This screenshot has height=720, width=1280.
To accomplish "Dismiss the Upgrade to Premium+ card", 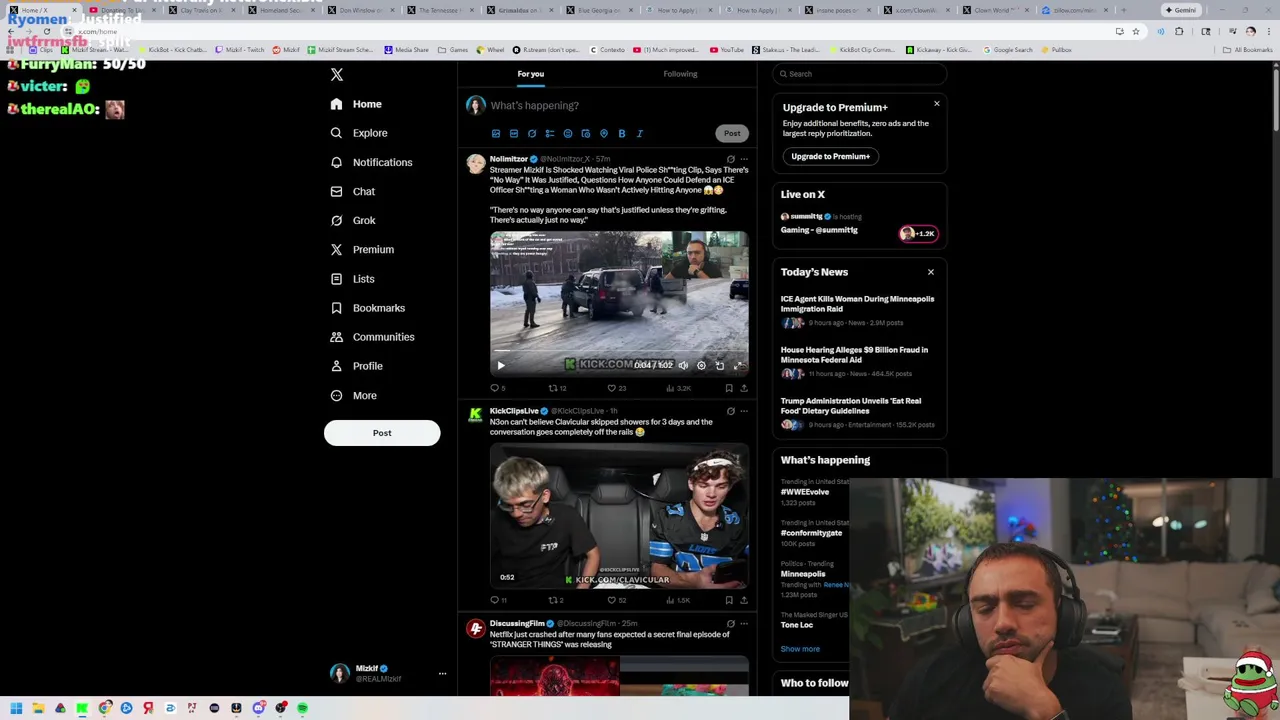I will click(937, 104).
